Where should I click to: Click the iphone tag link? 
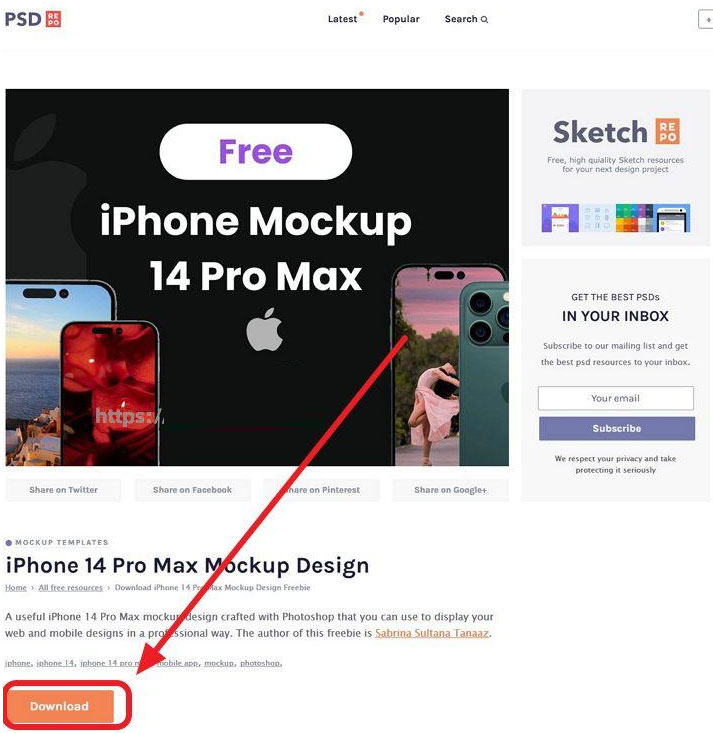click(x=18, y=663)
